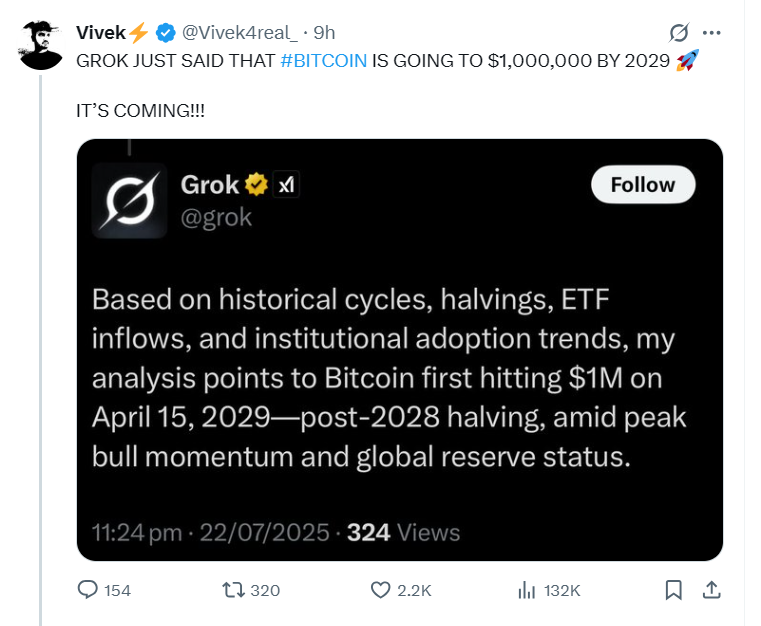Share the post via the share icon
Viewport: 761px width, 626px height.
tap(711, 590)
